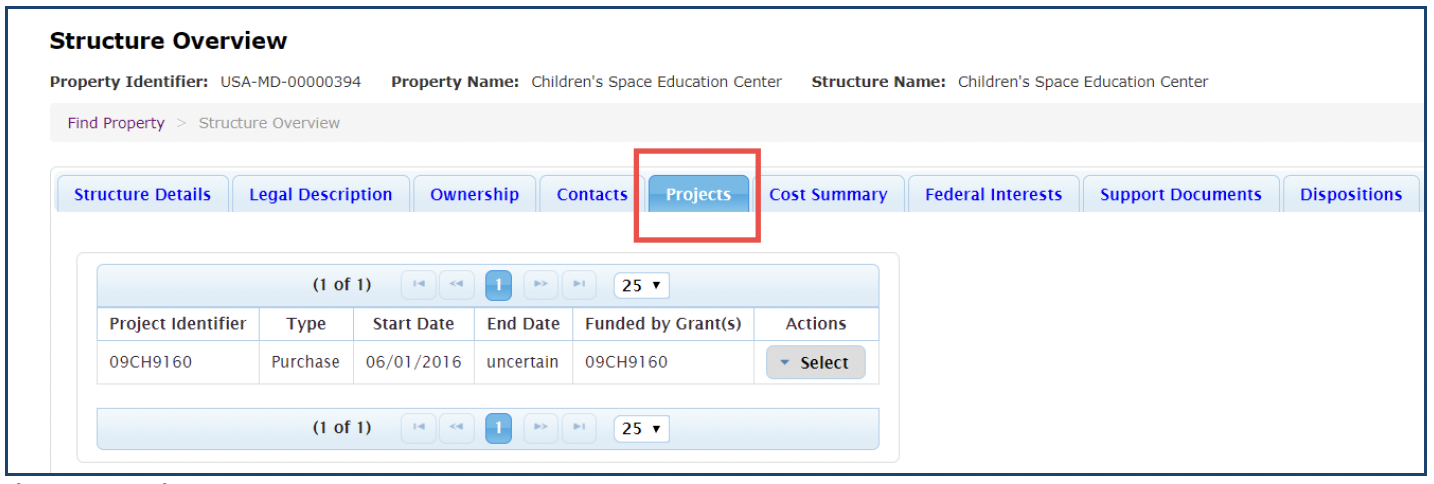Open Select actions dropdown for project 09CH9160
Screen dimensions: 1434x484
815,363
